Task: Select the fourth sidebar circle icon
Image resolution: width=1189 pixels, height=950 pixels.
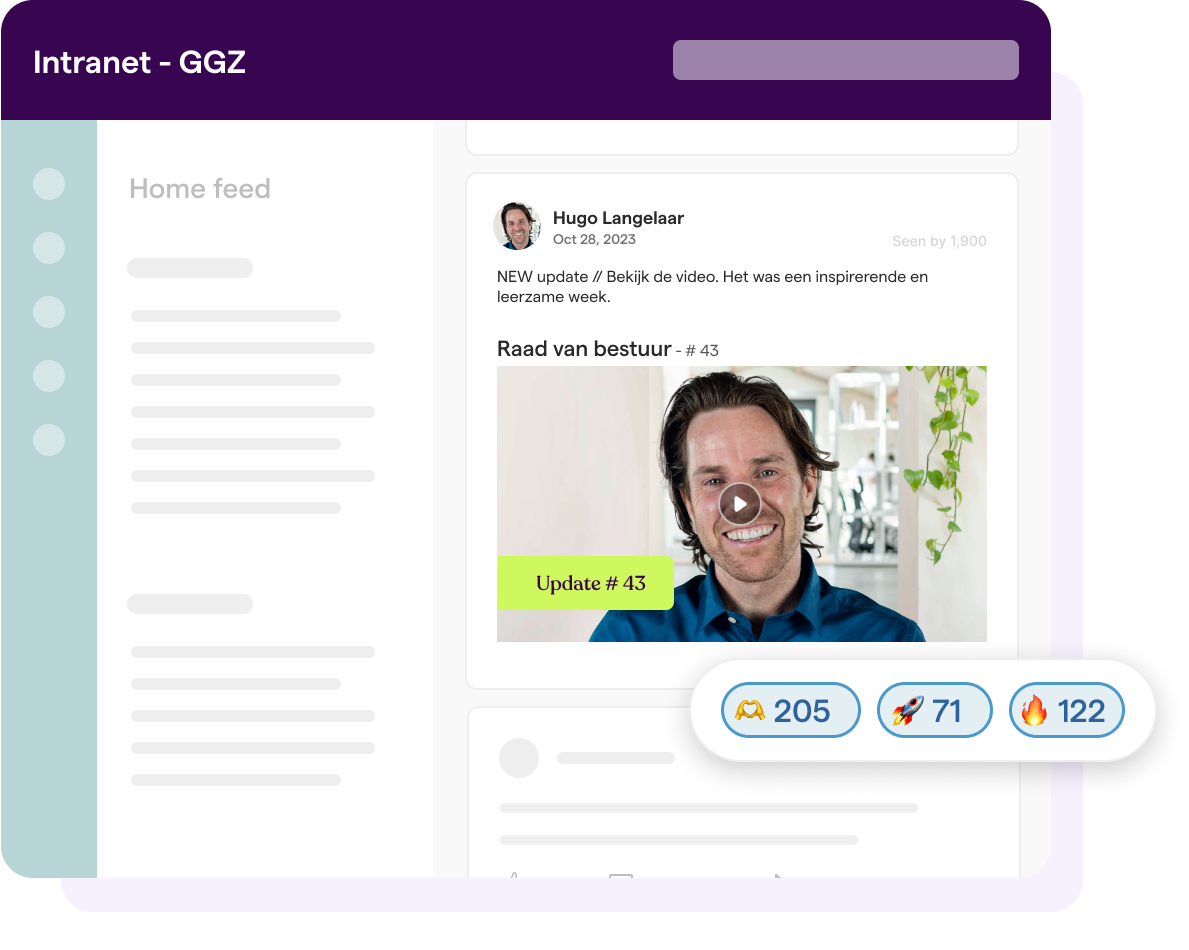Action: 49,376
